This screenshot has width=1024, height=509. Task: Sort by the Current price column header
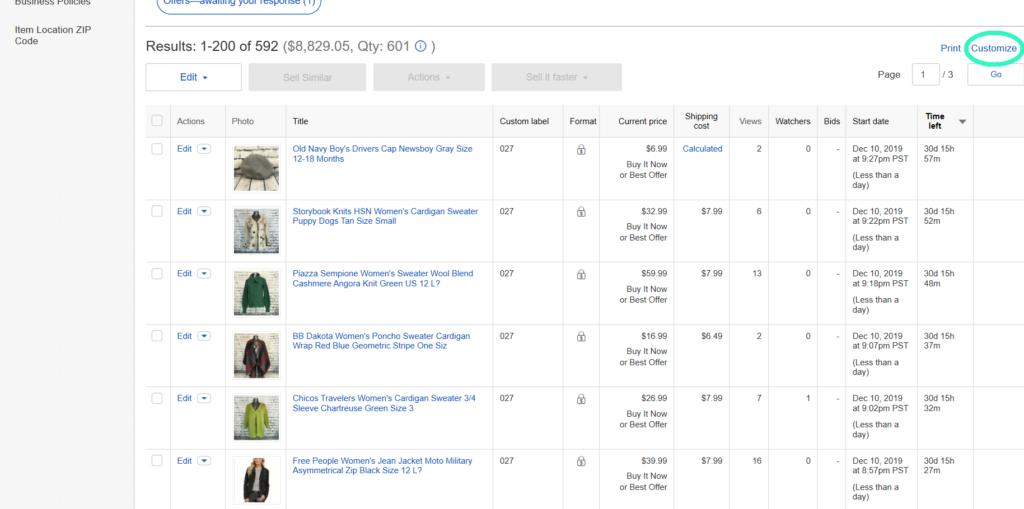pos(643,122)
